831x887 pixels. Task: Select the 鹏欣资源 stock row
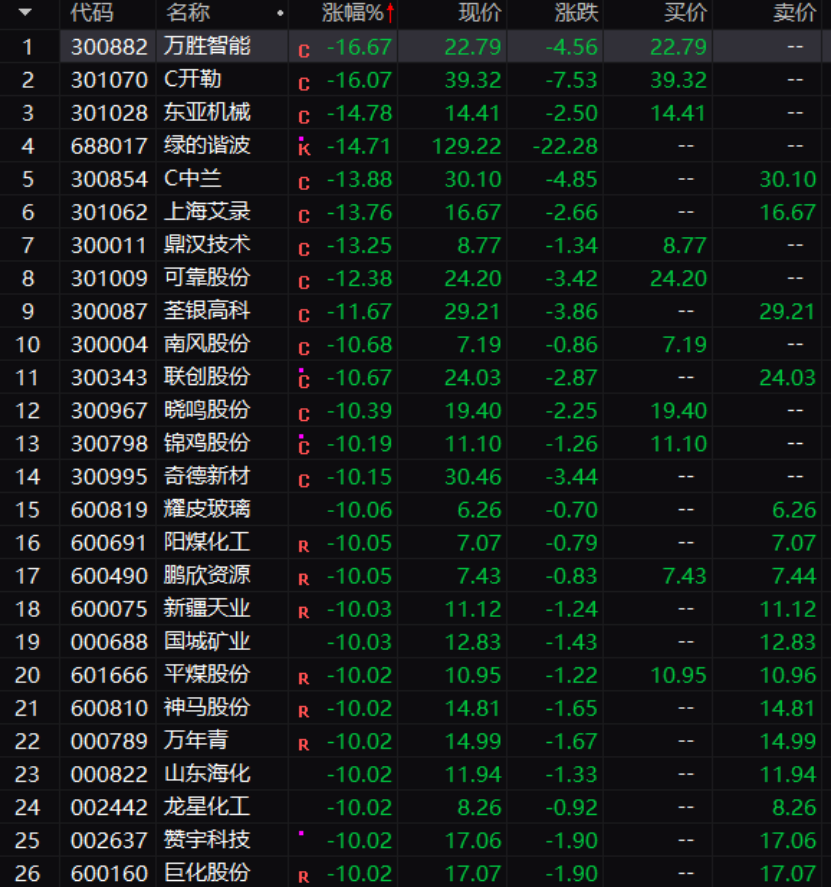click(207, 575)
